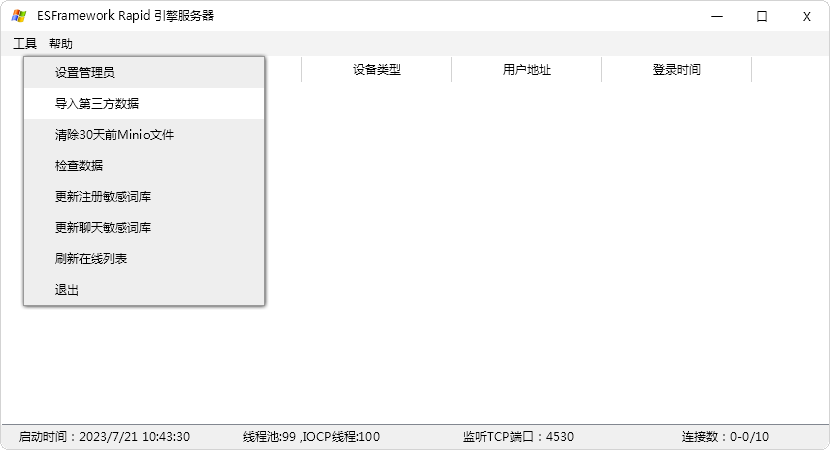The image size is (830, 450).
Task: Click the 线程池 status bar info
Action: (311, 437)
